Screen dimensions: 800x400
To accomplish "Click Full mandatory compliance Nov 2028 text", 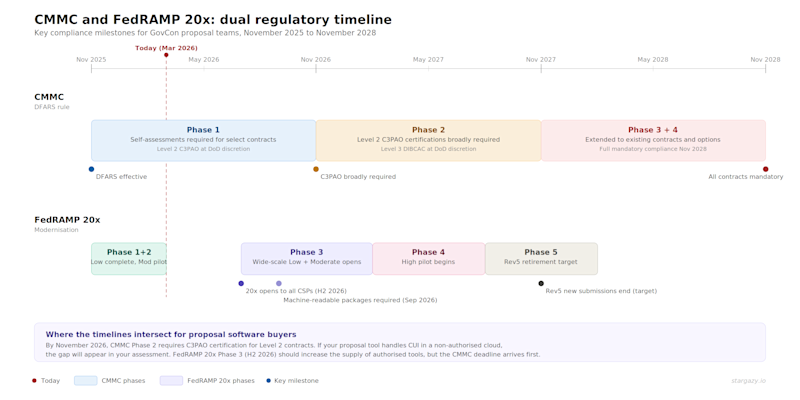I will pos(653,149).
